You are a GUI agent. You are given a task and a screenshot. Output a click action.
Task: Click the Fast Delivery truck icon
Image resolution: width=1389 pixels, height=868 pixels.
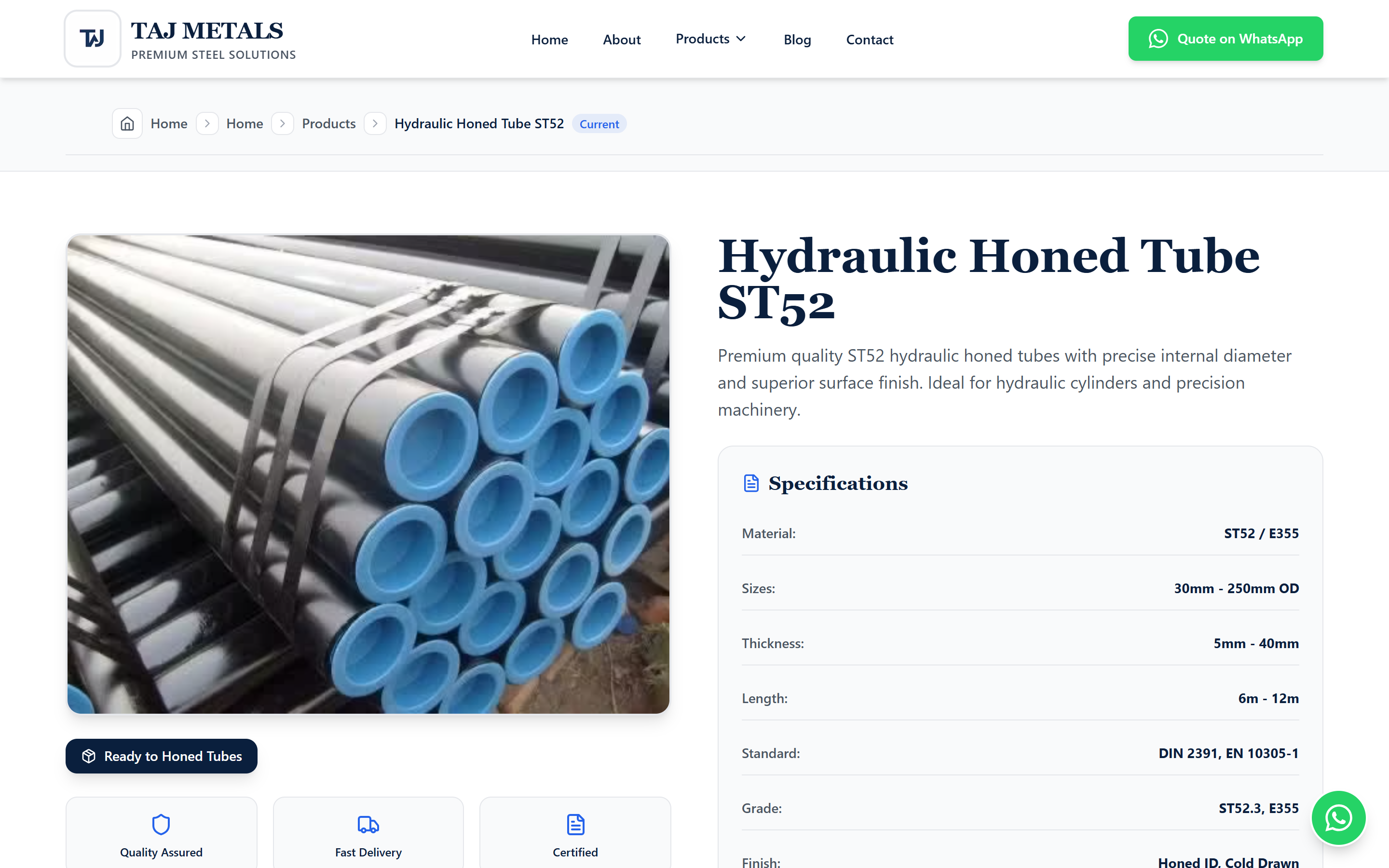(368, 825)
